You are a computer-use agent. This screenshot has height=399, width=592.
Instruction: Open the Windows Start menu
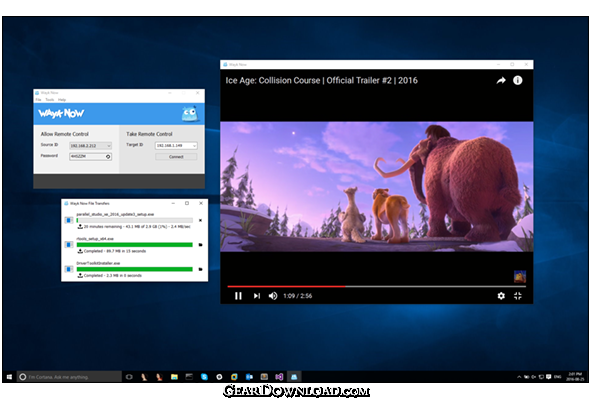9,377
